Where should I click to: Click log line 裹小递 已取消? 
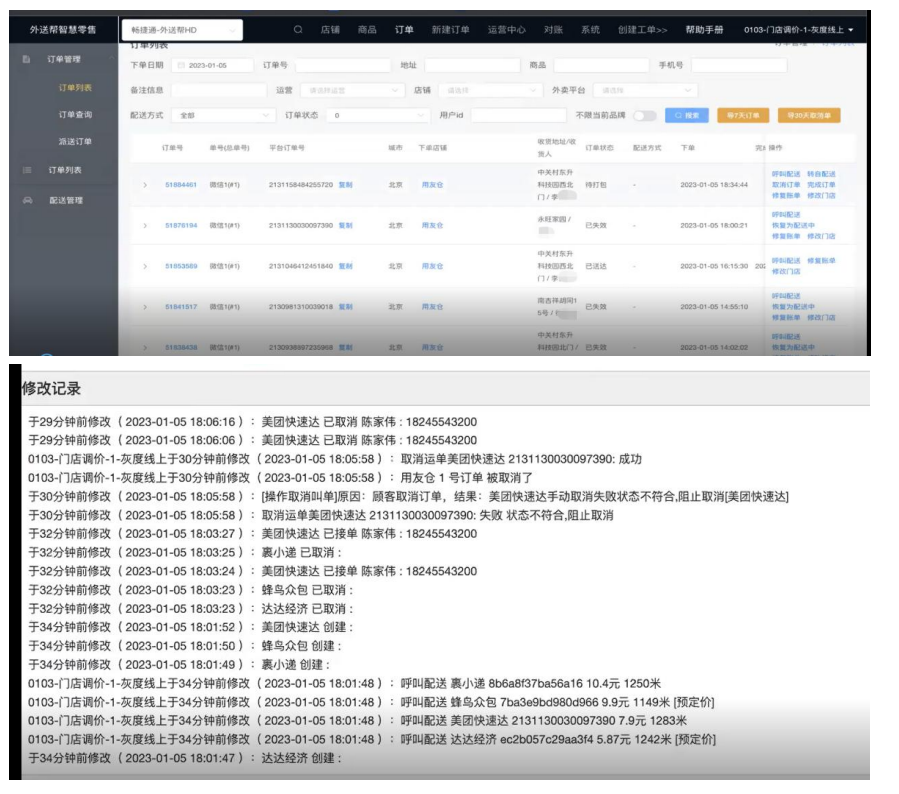click(x=185, y=553)
